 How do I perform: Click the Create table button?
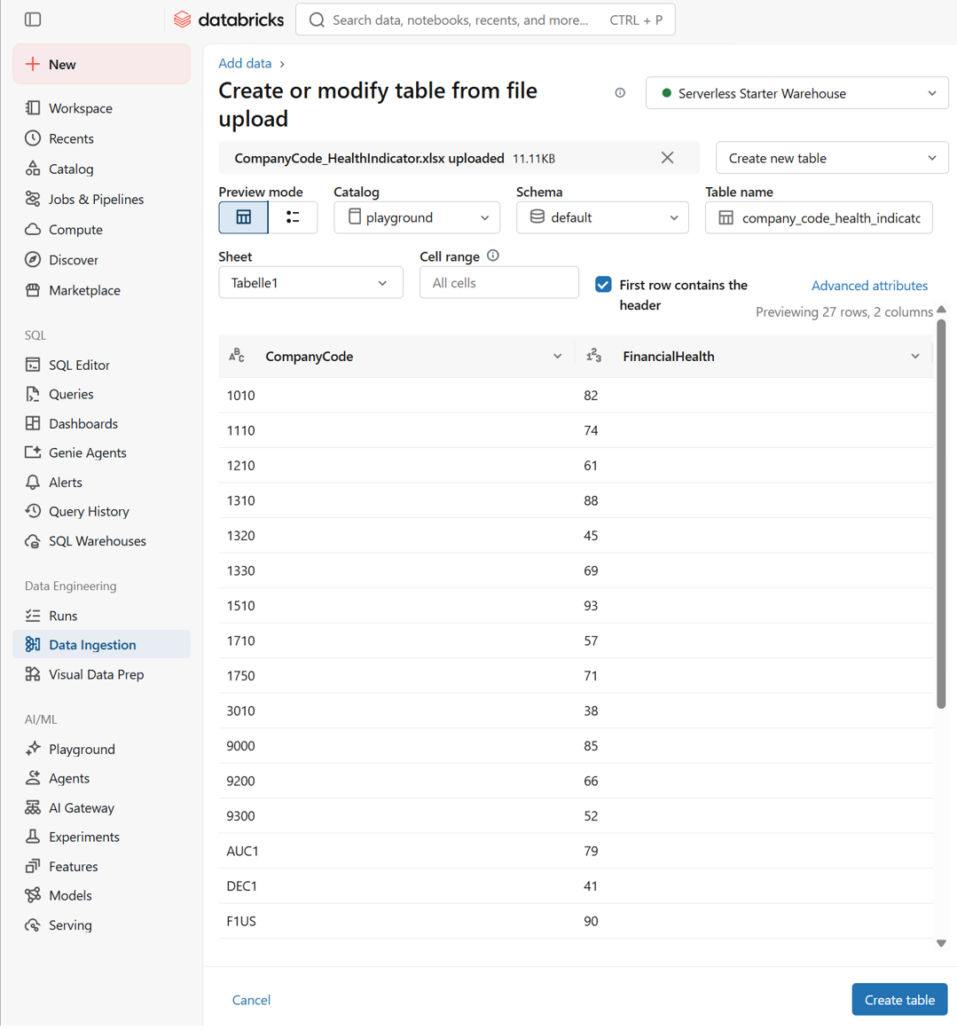(x=899, y=1000)
